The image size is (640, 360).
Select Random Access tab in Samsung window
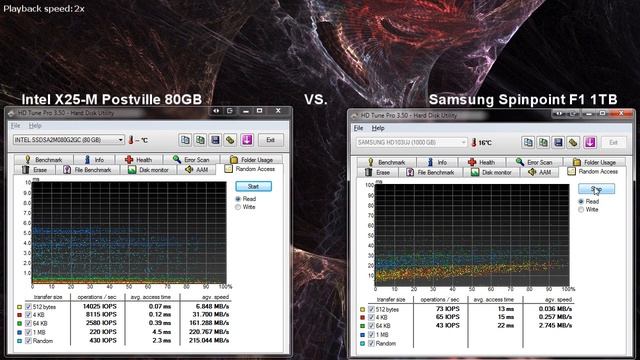[593, 171]
